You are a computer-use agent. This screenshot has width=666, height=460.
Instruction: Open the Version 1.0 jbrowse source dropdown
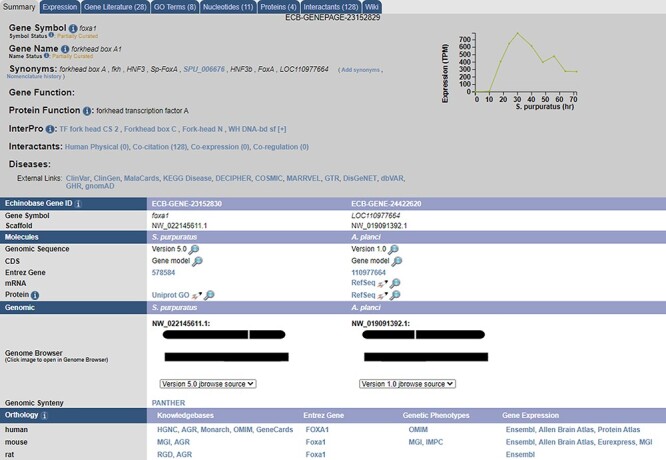point(406,383)
